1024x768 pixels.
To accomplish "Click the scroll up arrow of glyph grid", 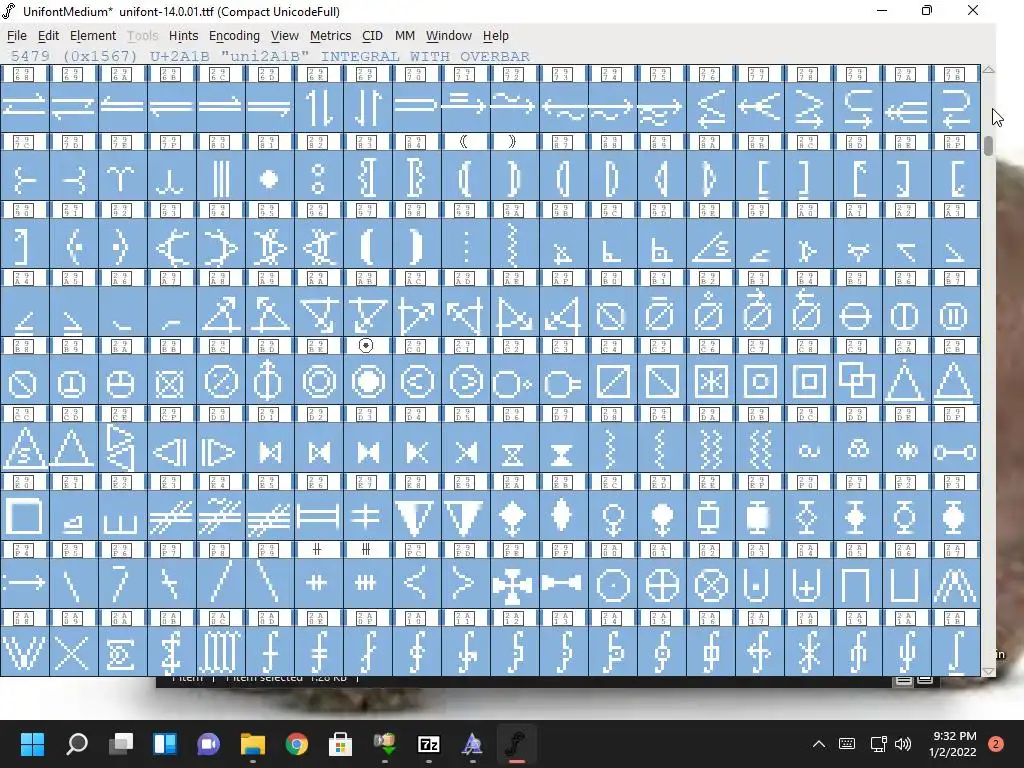I will pos(989,69).
